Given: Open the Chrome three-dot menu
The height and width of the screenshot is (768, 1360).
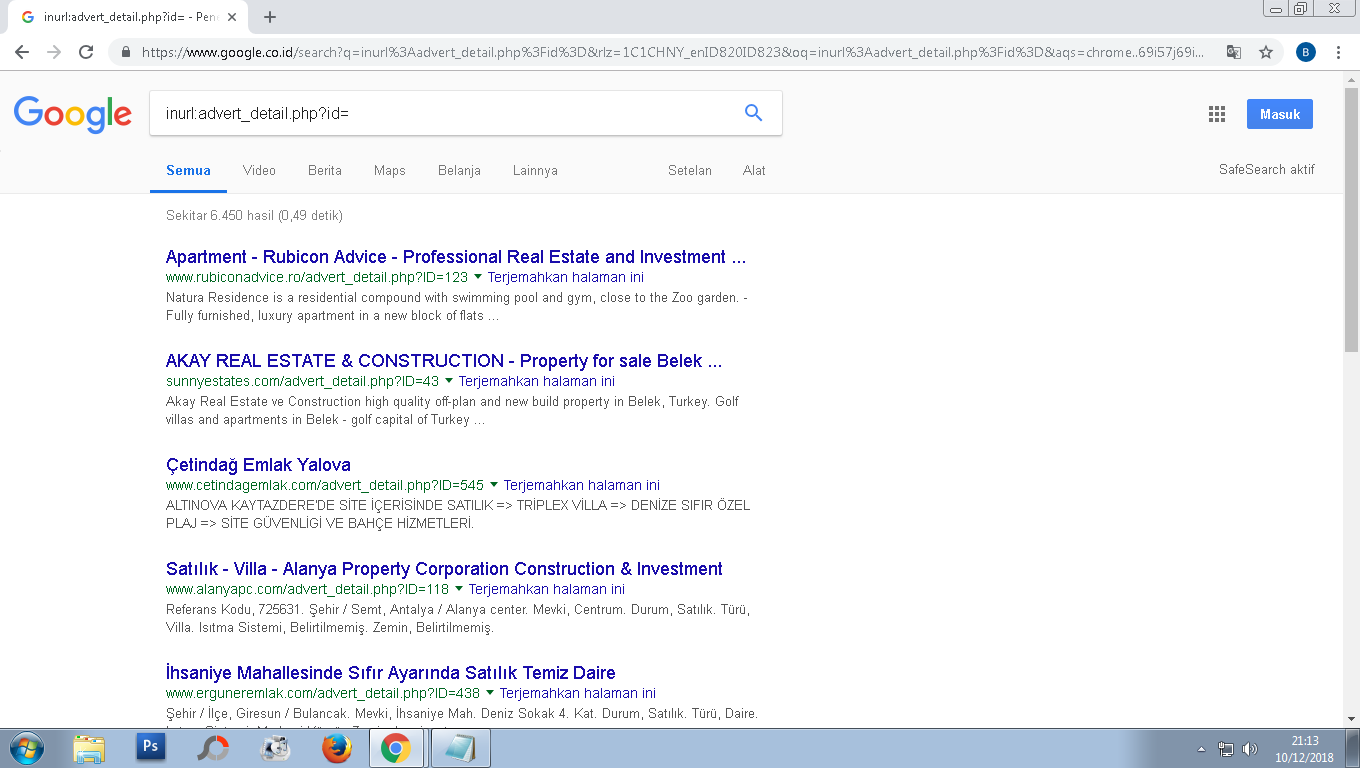Looking at the screenshot, I should [x=1338, y=52].
